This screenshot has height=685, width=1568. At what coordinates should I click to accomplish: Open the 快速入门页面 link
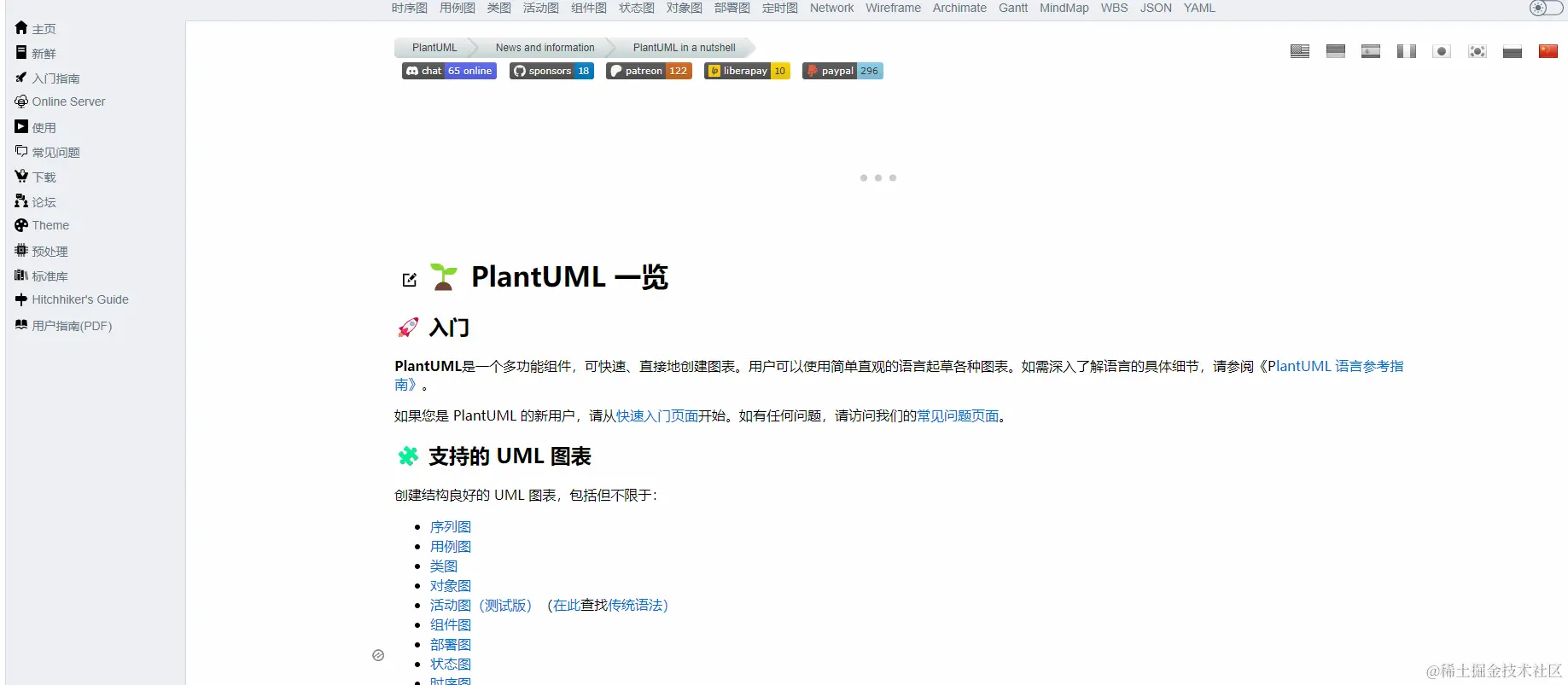pos(657,415)
